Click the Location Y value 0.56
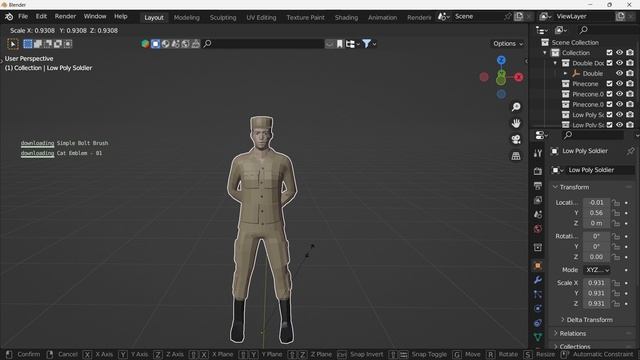 point(596,213)
